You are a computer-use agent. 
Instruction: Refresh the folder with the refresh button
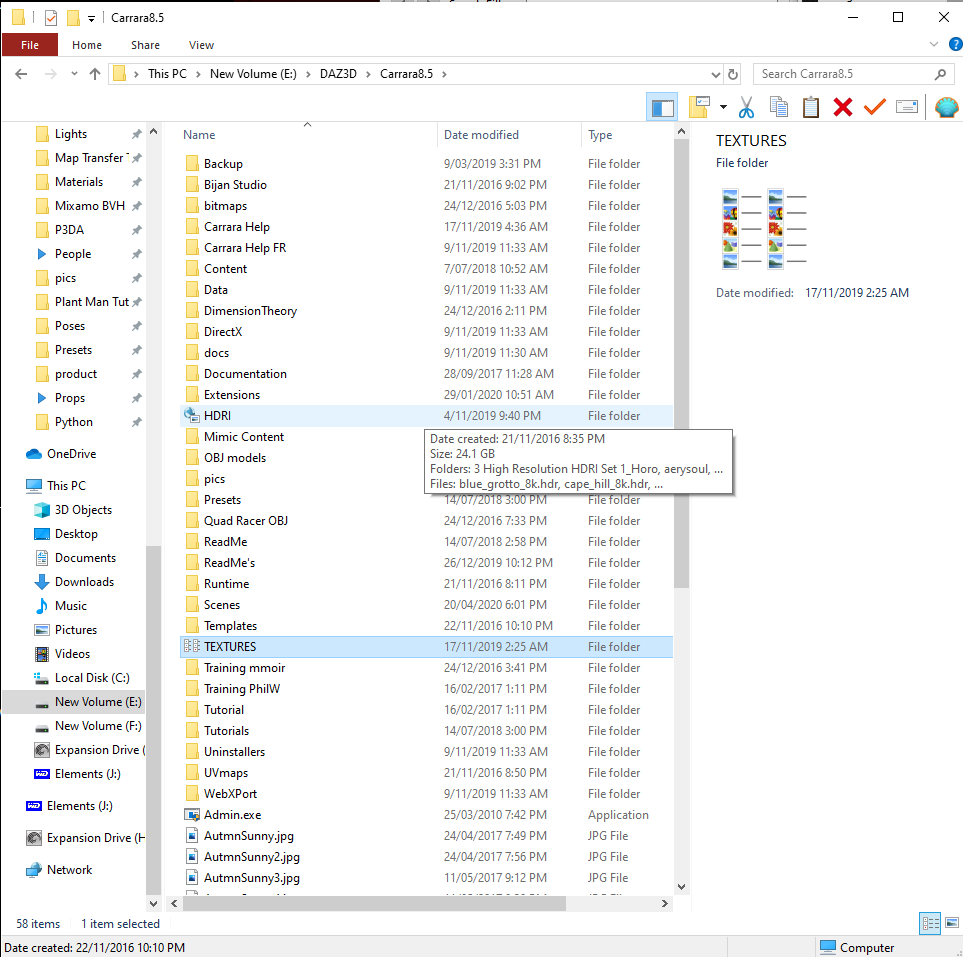tap(733, 74)
